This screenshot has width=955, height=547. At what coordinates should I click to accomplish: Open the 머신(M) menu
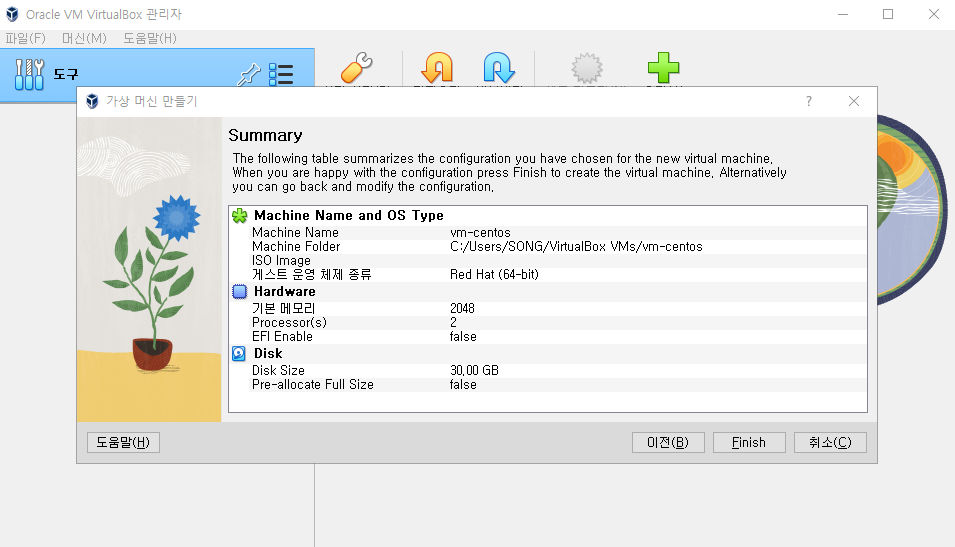84,38
